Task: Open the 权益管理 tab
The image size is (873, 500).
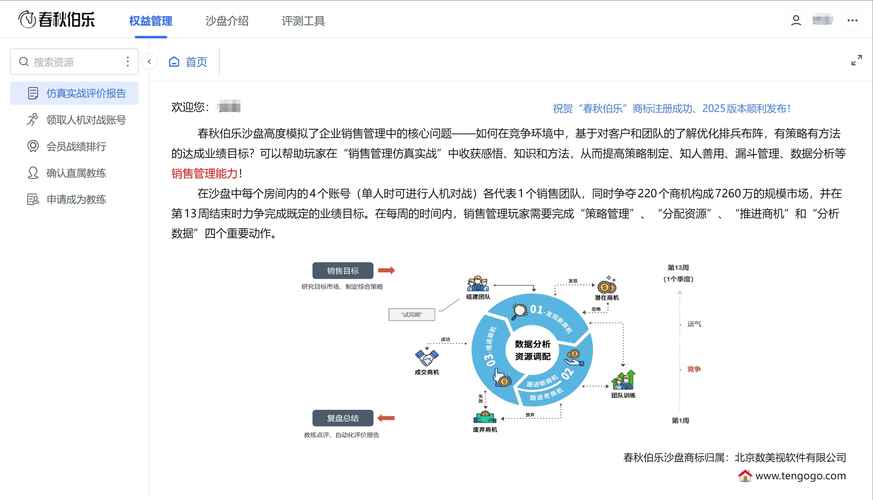Action: pyautogui.click(x=150, y=21)
